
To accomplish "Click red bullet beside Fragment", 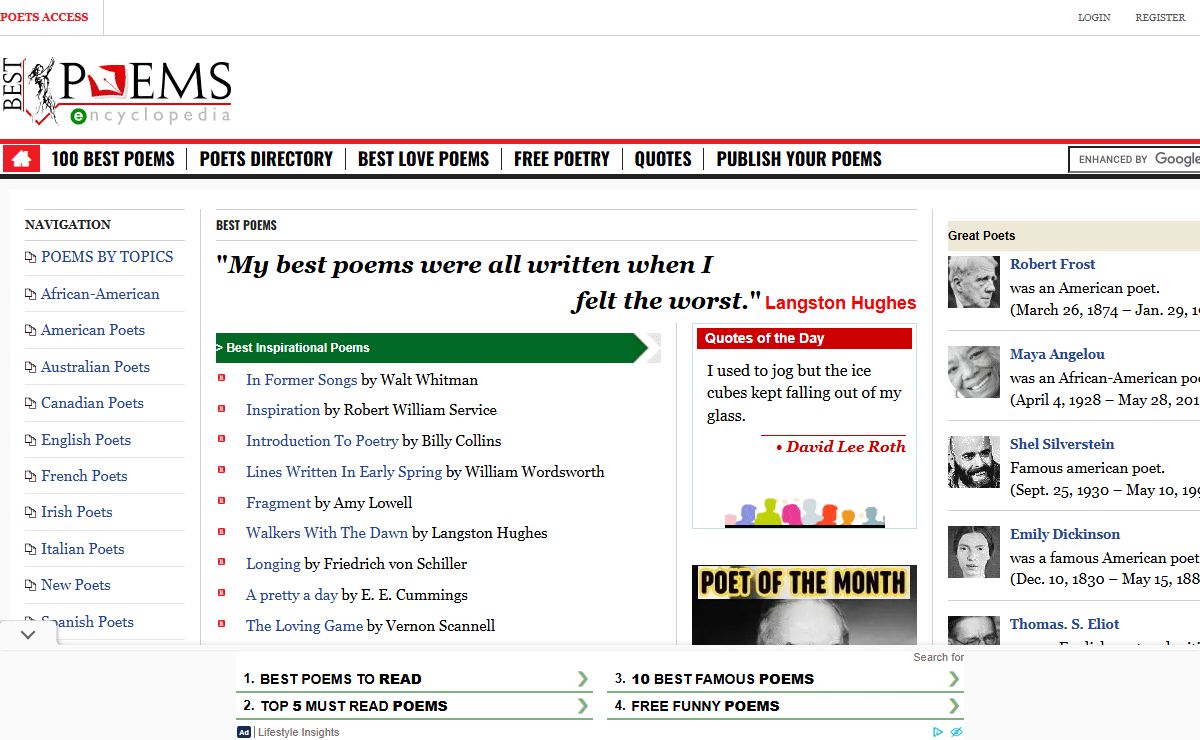I will [x=222, y=501].
